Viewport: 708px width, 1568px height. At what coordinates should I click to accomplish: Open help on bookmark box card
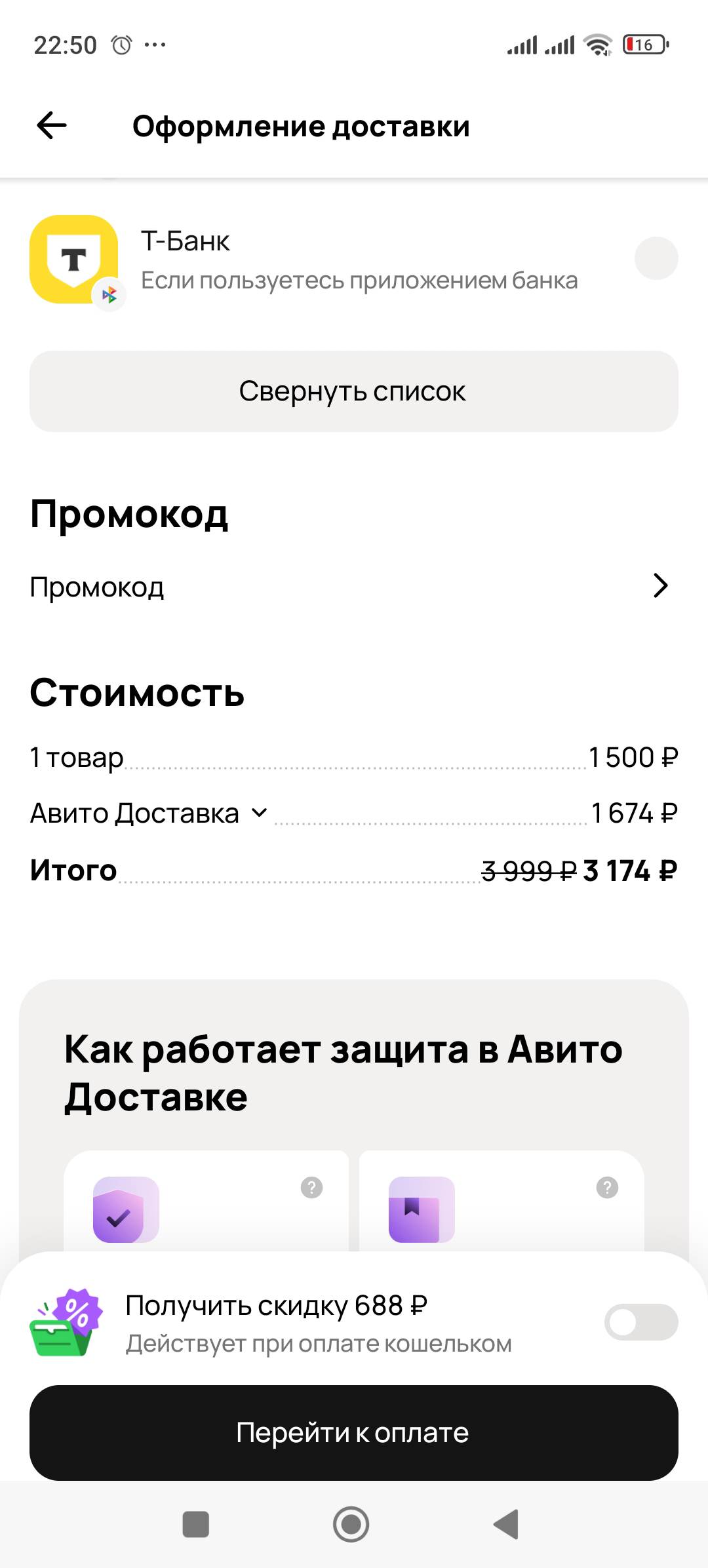[x=607, y=1187]
